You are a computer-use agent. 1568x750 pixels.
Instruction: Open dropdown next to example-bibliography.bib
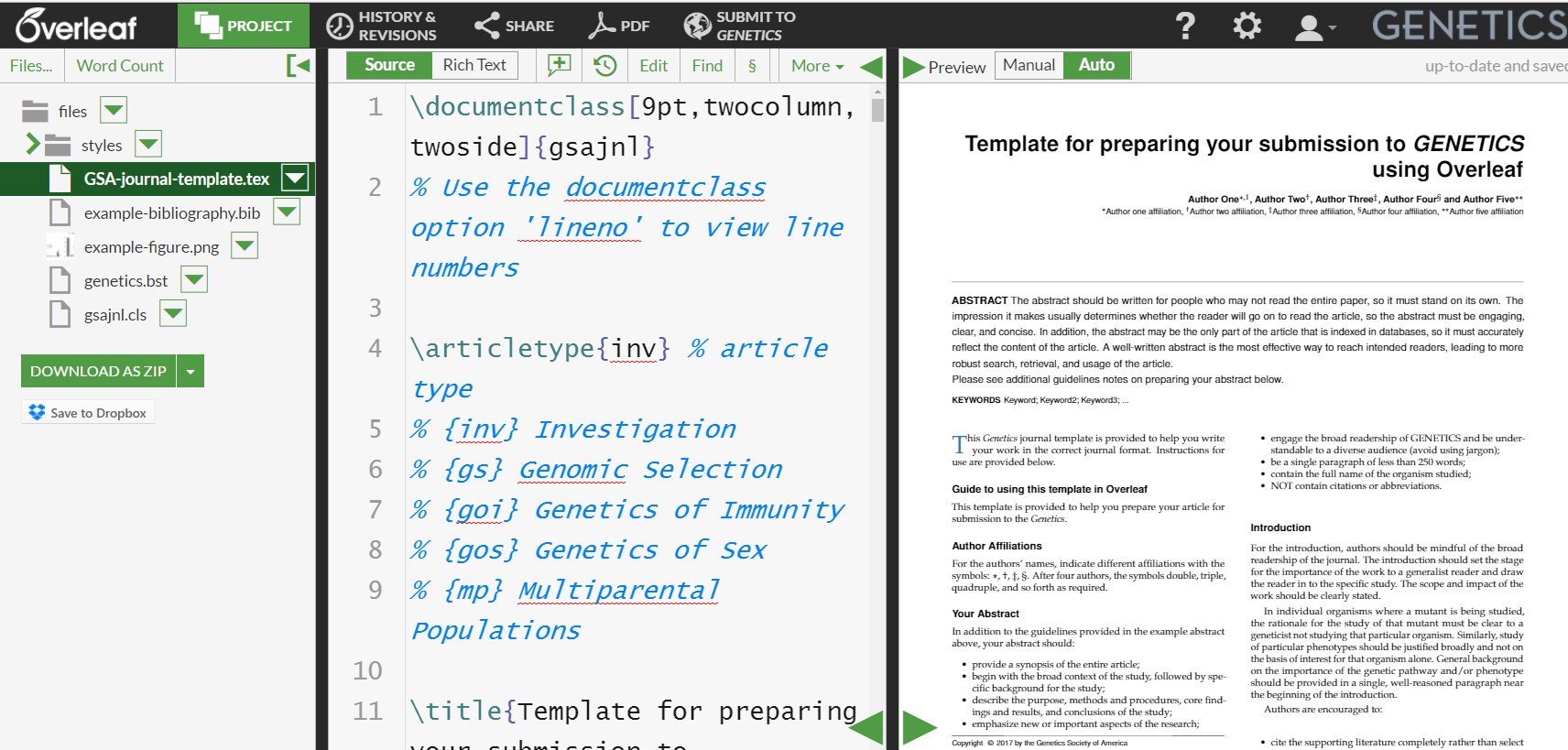pyautogui.click(x=288, y=212)
